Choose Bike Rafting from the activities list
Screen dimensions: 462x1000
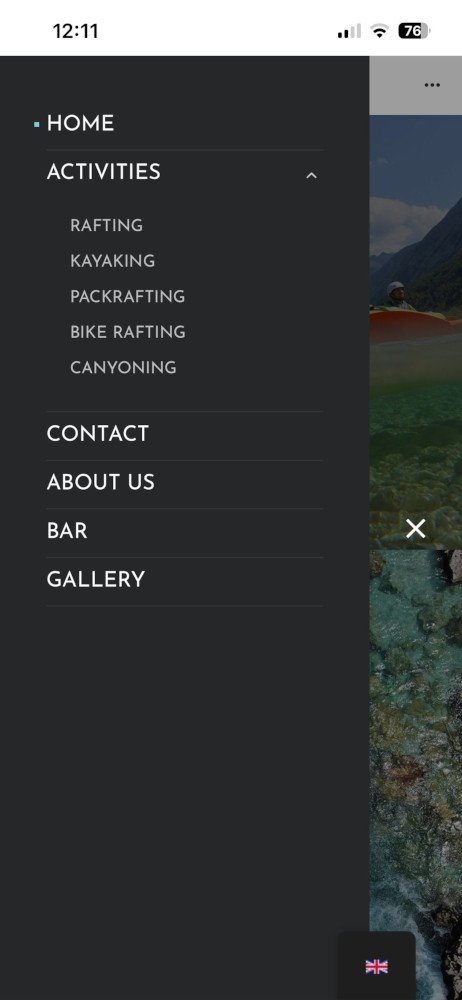point(128,332)
